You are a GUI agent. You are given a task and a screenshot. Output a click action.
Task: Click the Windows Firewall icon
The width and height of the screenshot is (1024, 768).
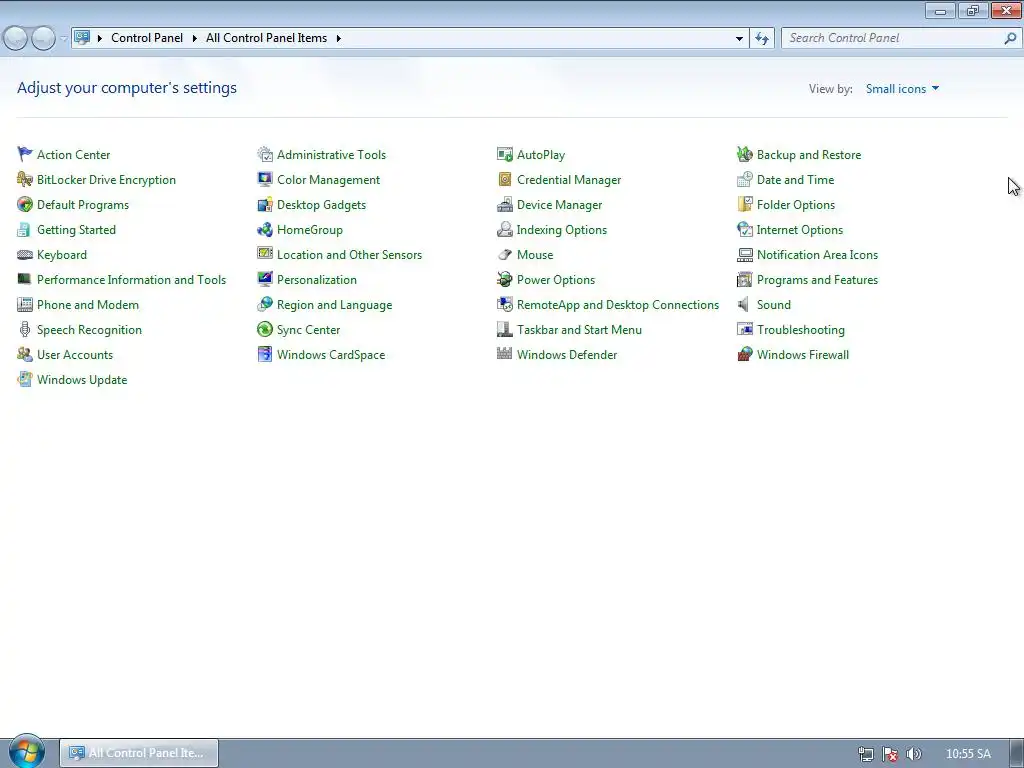(x=744, y=355)
